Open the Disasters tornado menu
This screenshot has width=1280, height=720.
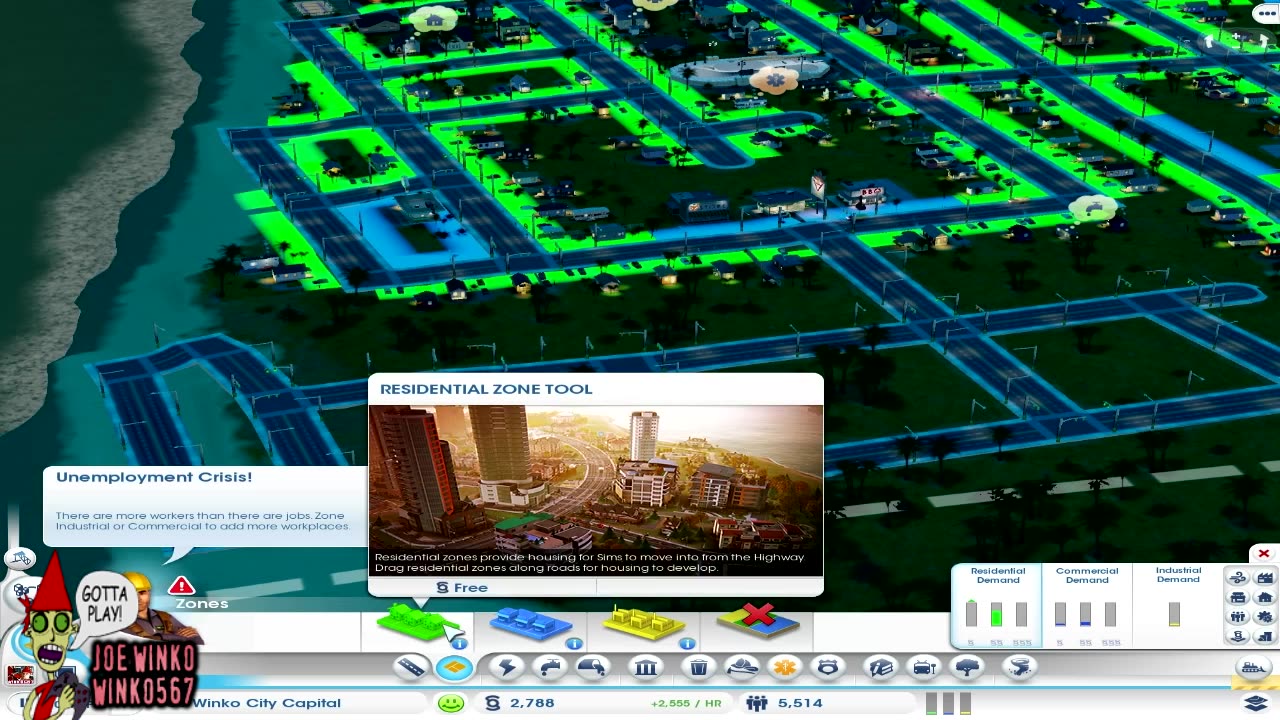click(1019, 667)
